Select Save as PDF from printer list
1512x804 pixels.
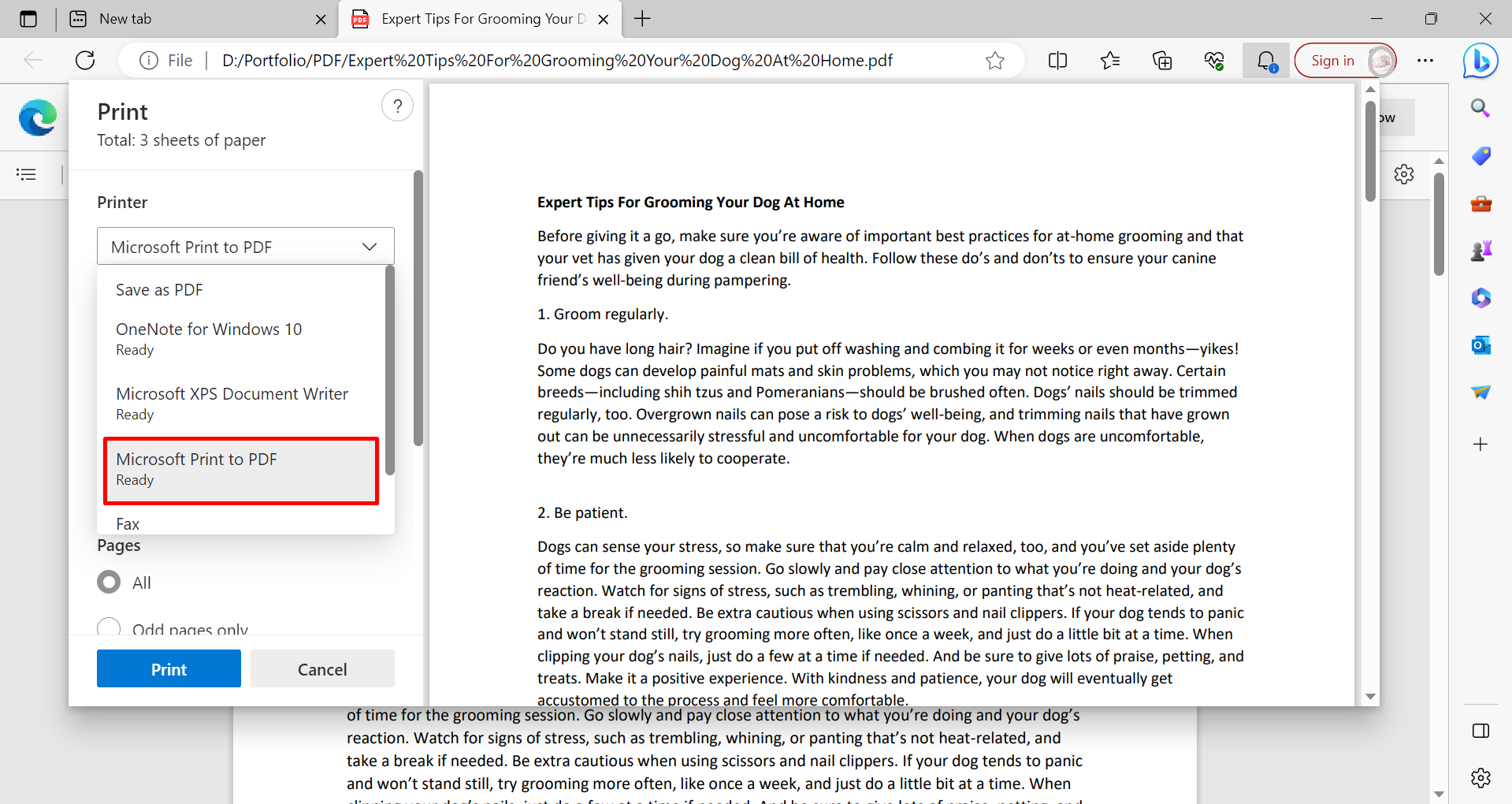coord(159,289)
